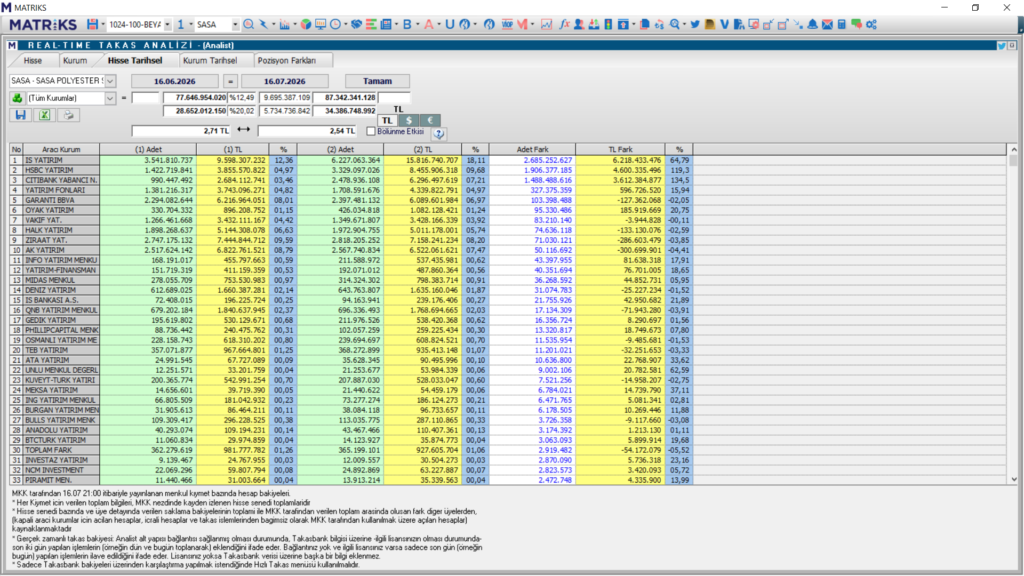Image resolution: width=1024 pixels, height=576 pixels.
Task: Open the Twitter bird toolbar icon
Action: pos(696,24)
